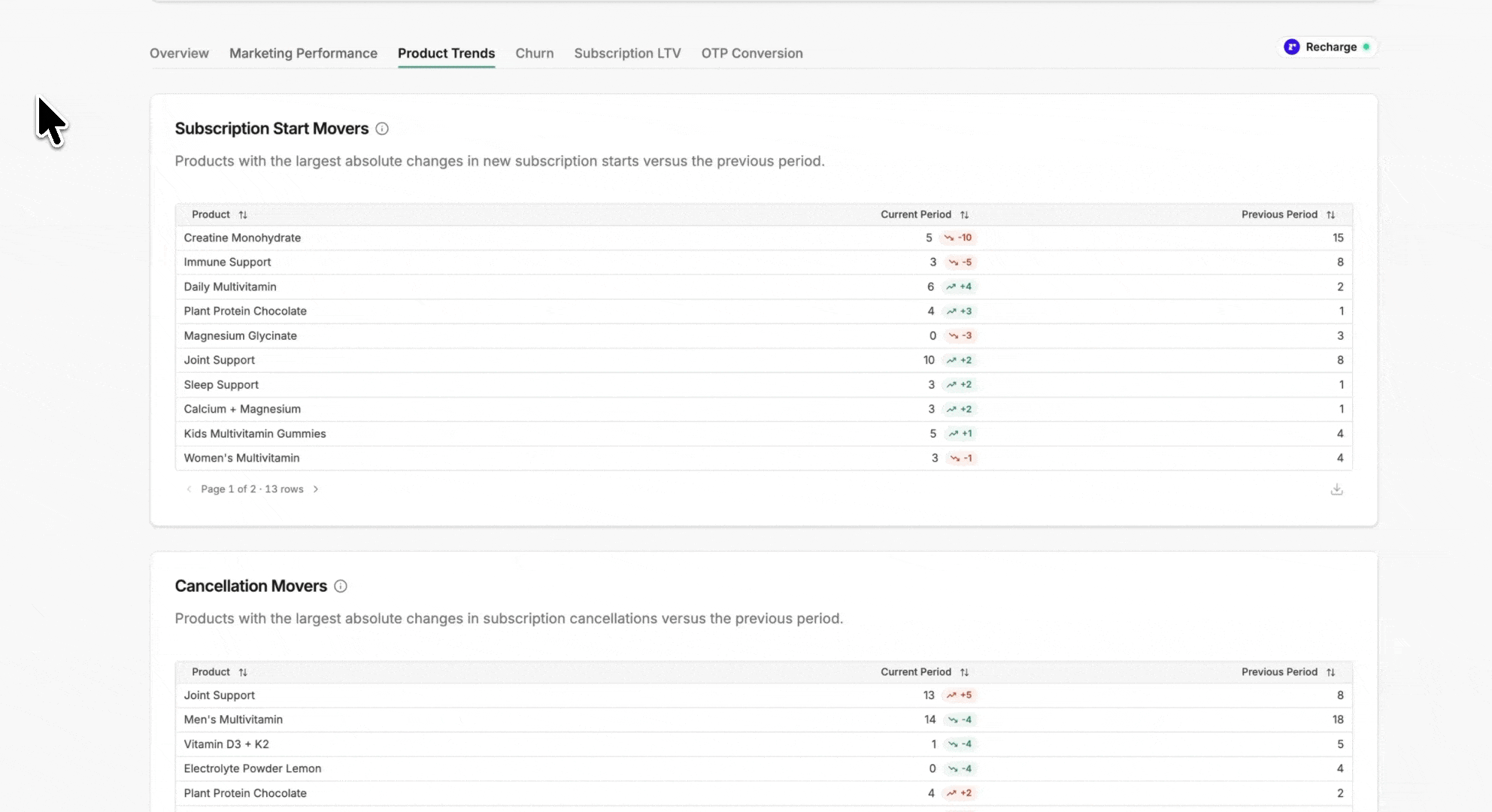Open the Churn tab
The width and height of the screenshot is (1492, 812).
[x=535, y=53]
